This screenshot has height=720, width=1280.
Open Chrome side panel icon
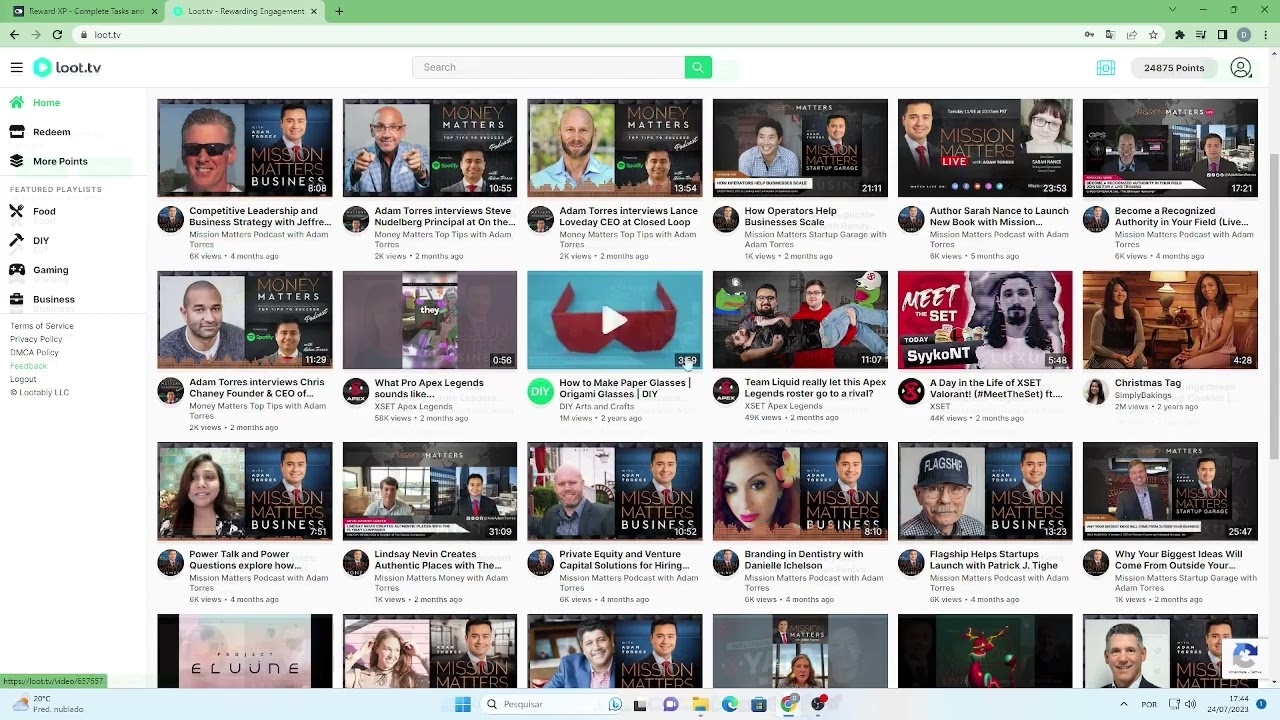tap(1222, 34)
